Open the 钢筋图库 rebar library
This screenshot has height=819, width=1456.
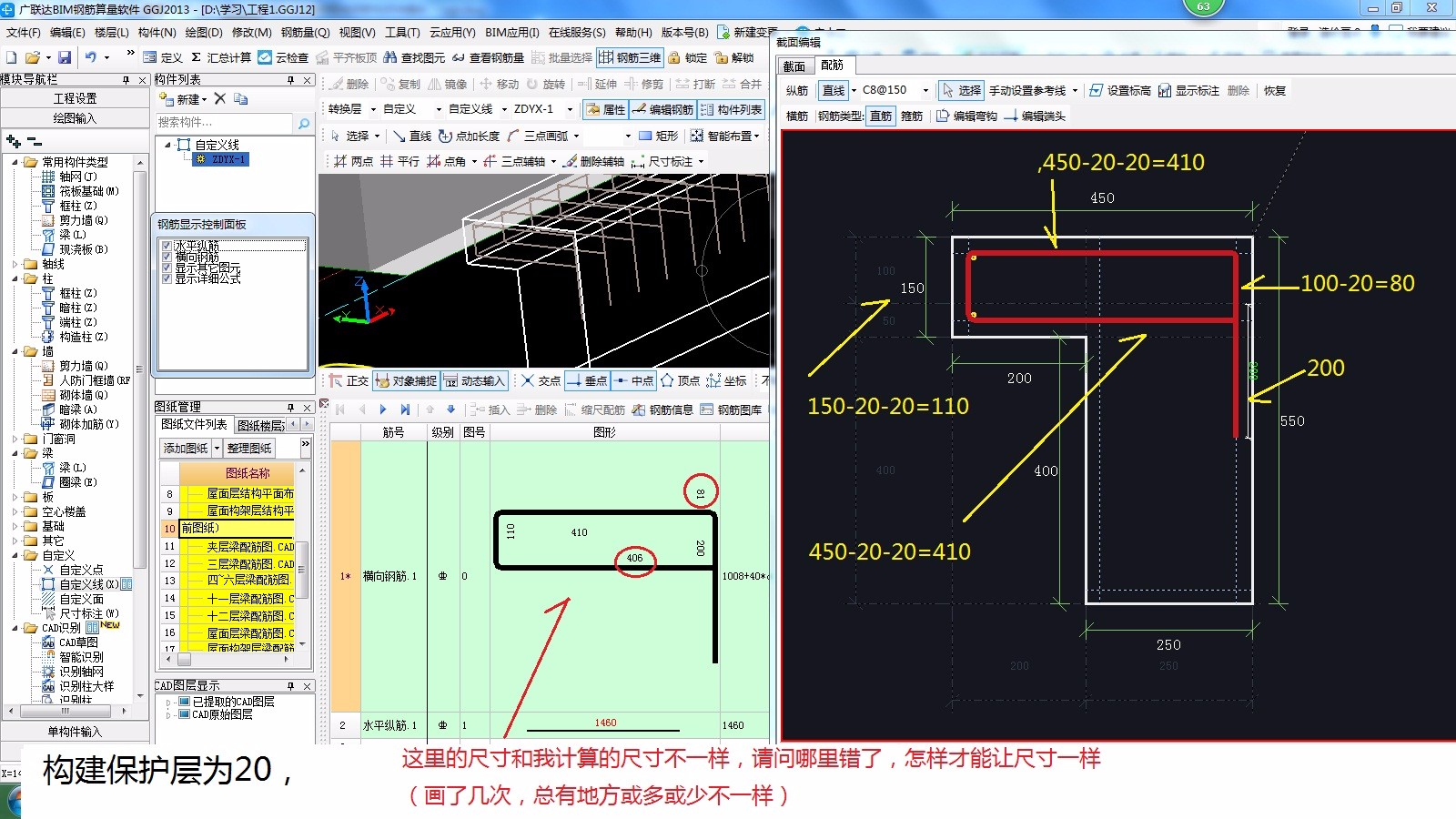click(x=731, y=409)
